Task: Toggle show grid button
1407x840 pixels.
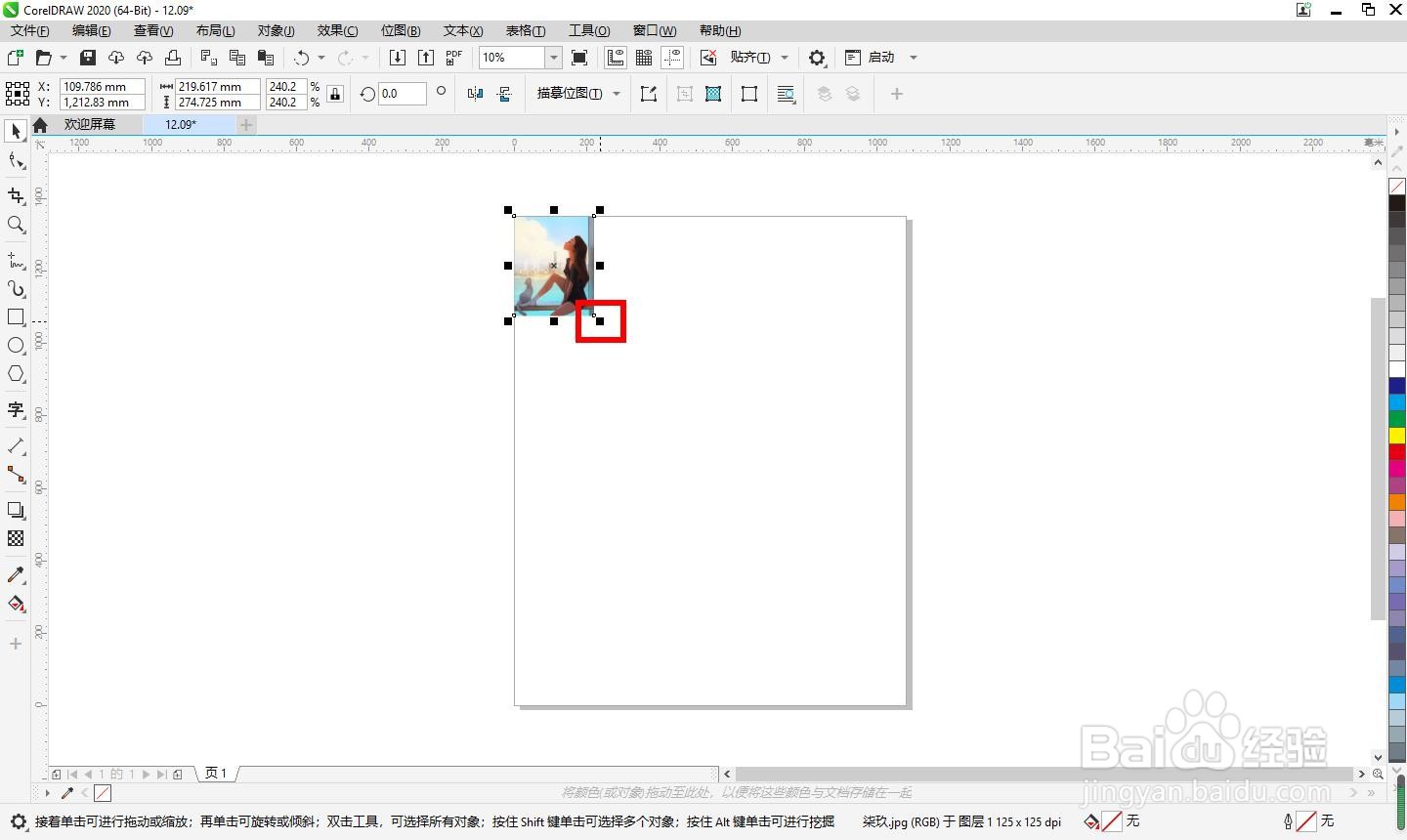Action: point(644,58)
